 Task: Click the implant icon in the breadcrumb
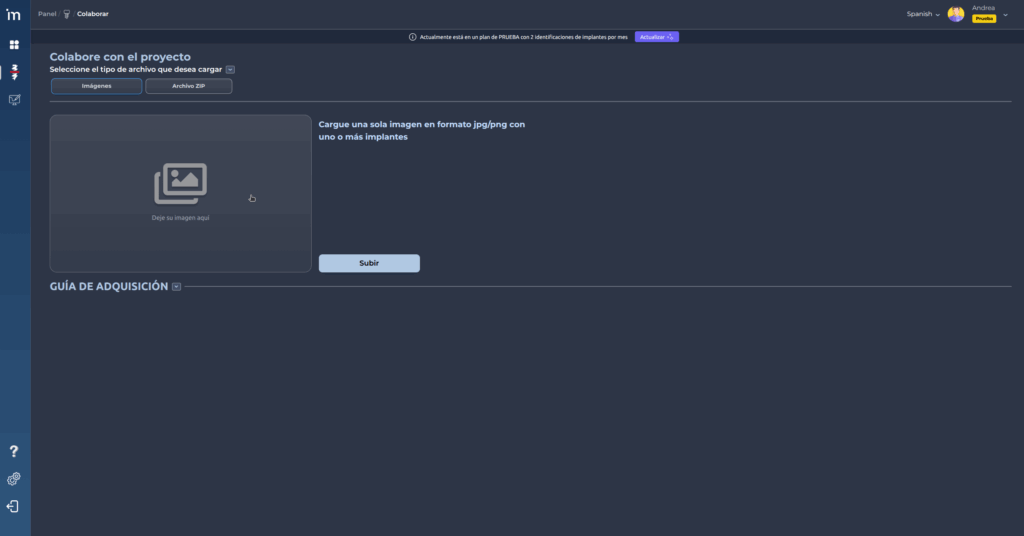[67, 14]
